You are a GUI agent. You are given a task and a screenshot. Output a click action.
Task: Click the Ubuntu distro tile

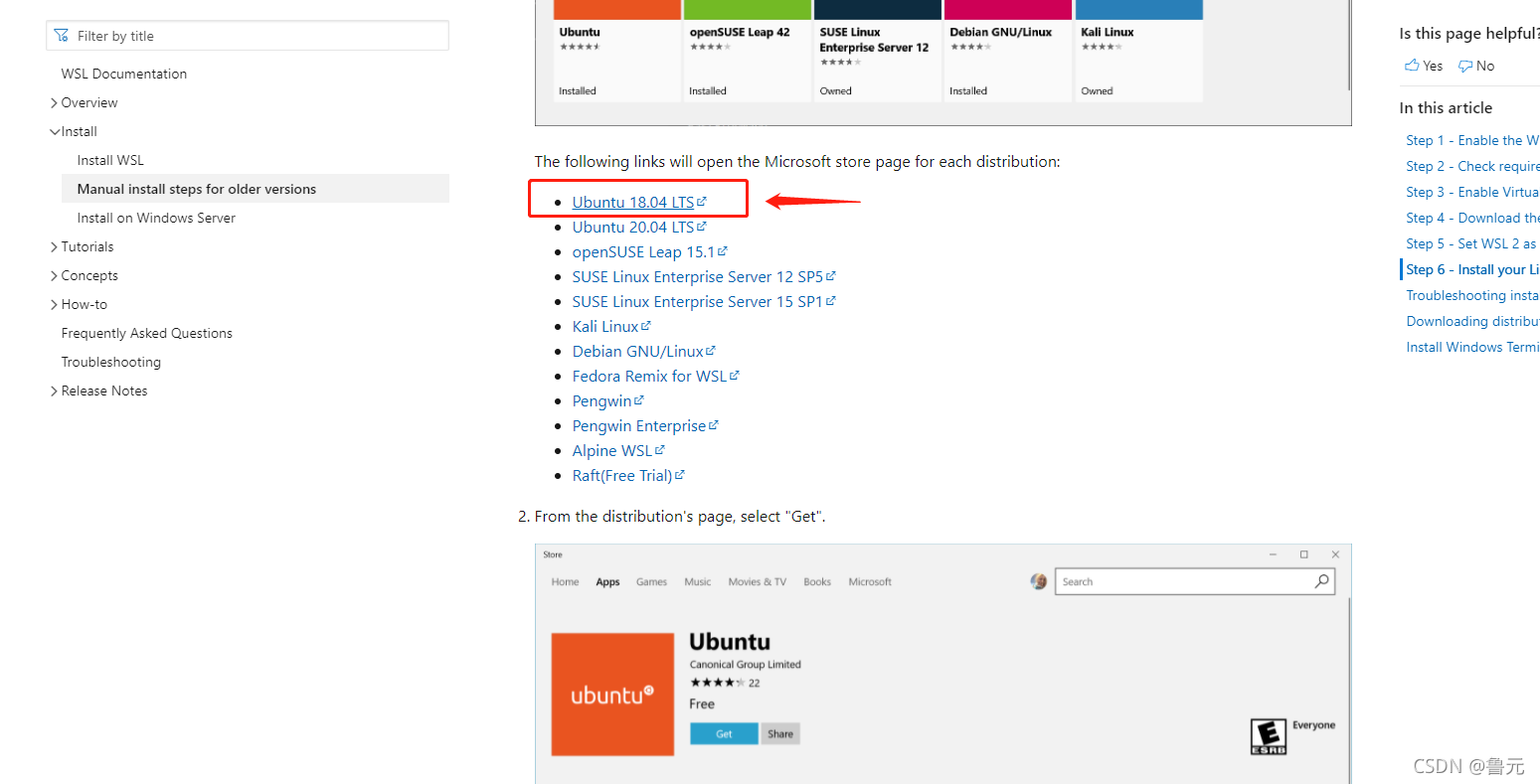point(617,50)
